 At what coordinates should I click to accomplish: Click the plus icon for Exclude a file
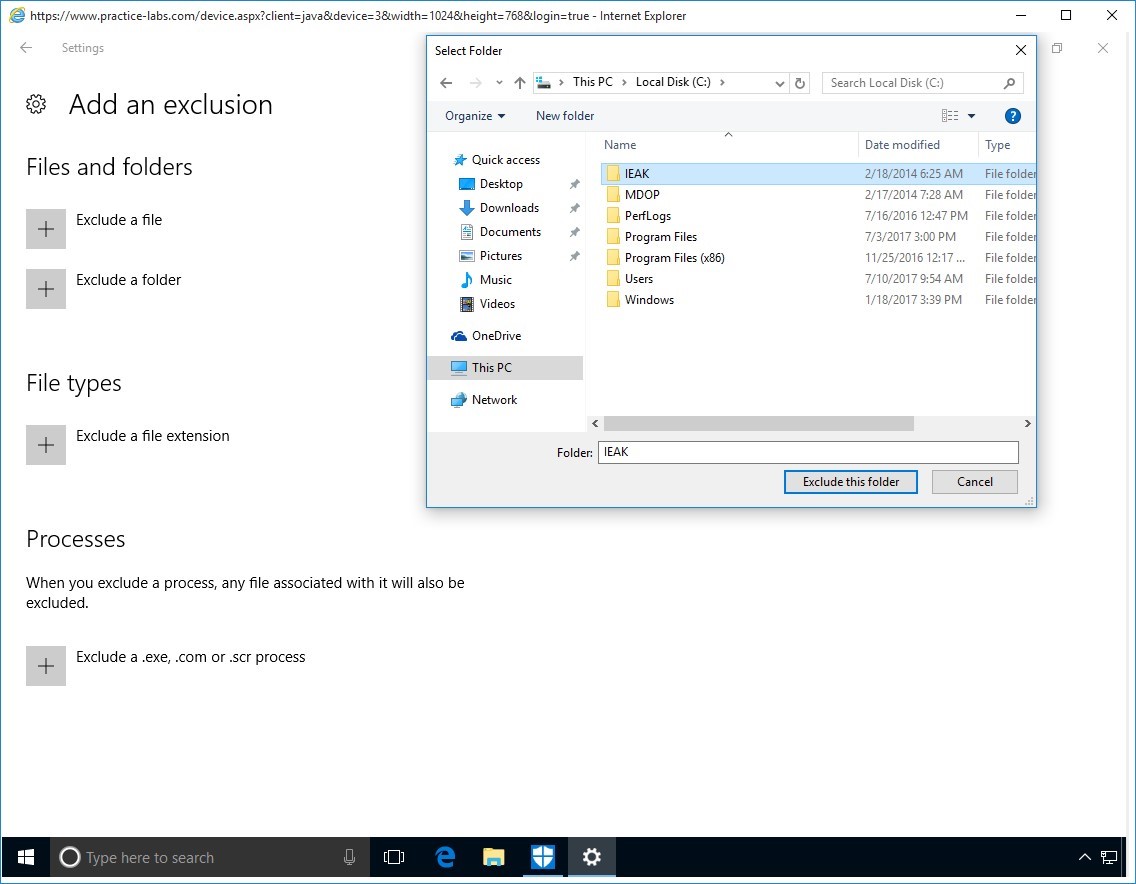coord(46,229)
